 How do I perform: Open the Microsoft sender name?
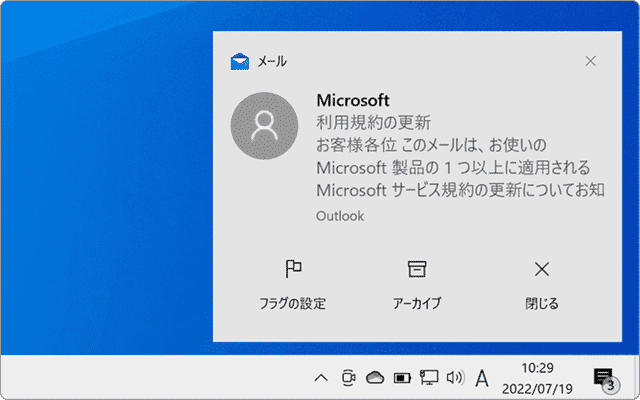coord(353,100)
